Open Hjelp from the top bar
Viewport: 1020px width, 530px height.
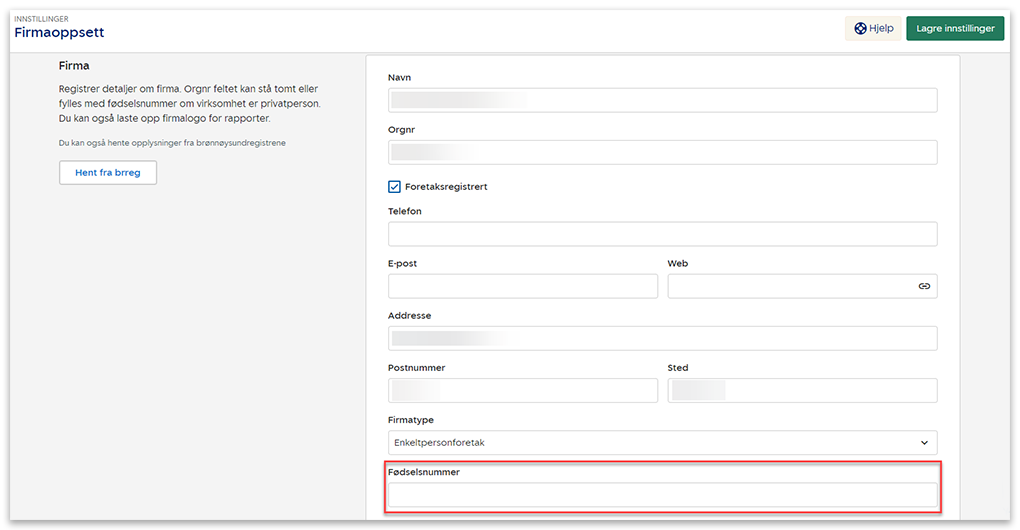tap(872, 29)
